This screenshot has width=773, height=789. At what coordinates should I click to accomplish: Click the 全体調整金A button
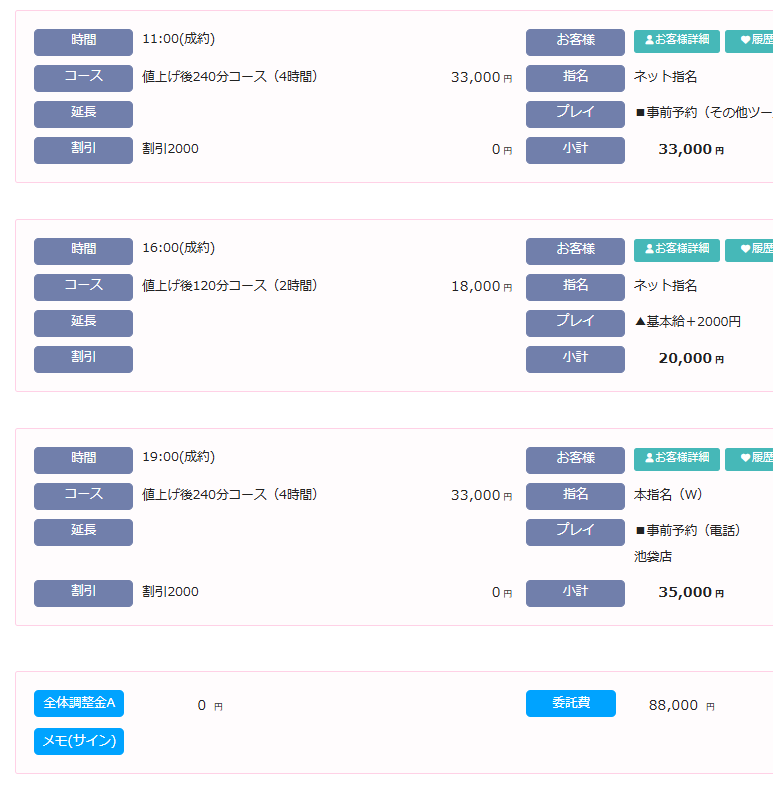(79, 703)
